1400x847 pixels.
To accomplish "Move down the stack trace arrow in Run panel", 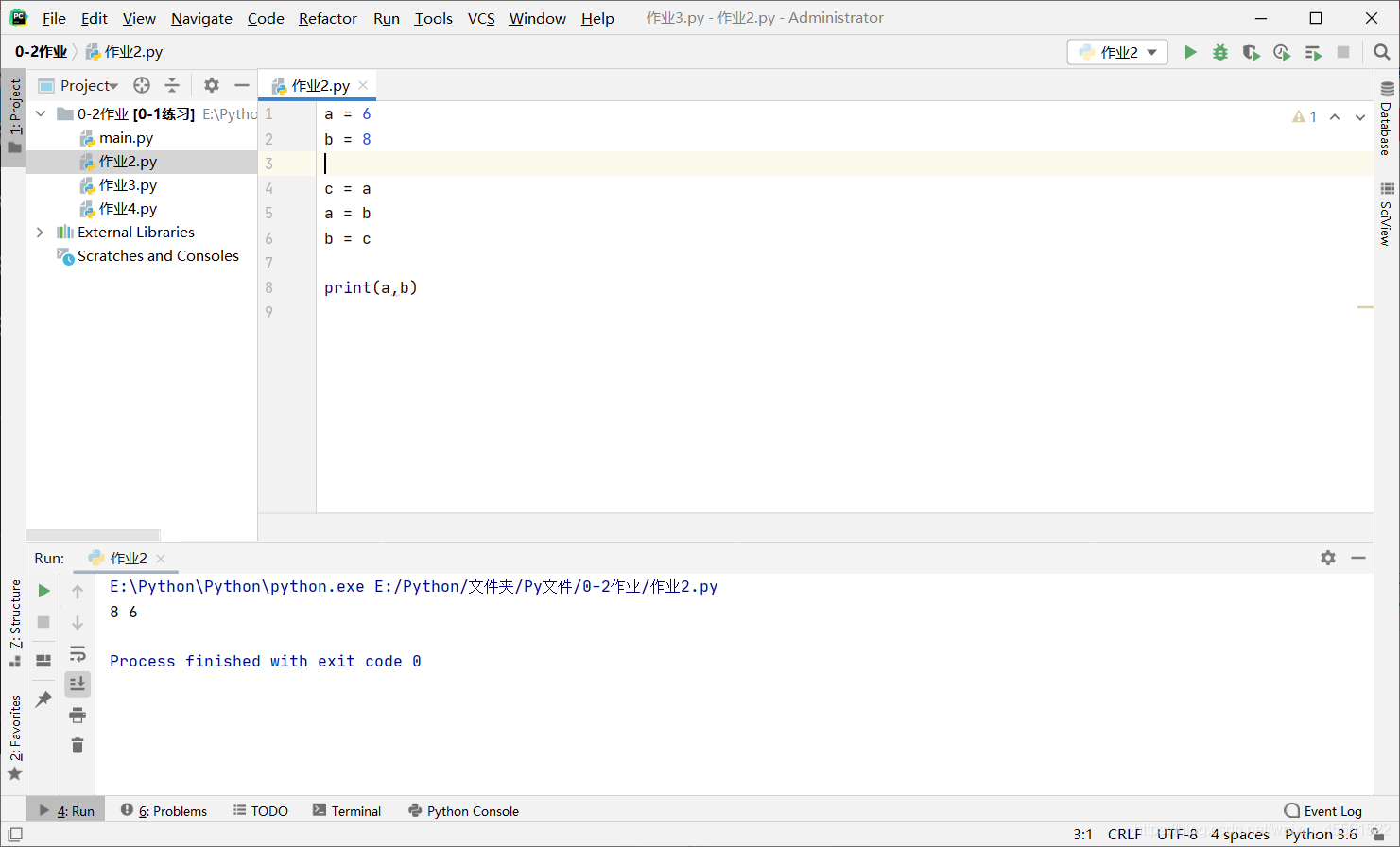I will [x=78, y=622].
